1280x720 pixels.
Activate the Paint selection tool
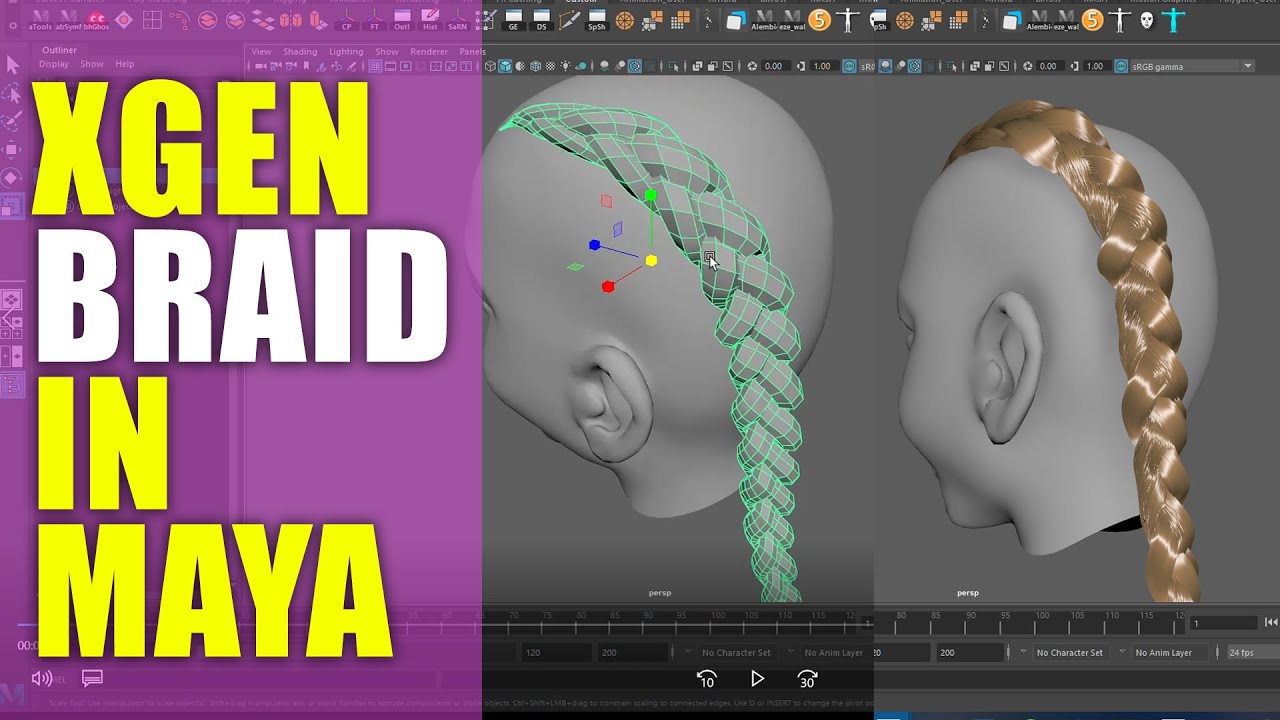click(x=12, y=122)
